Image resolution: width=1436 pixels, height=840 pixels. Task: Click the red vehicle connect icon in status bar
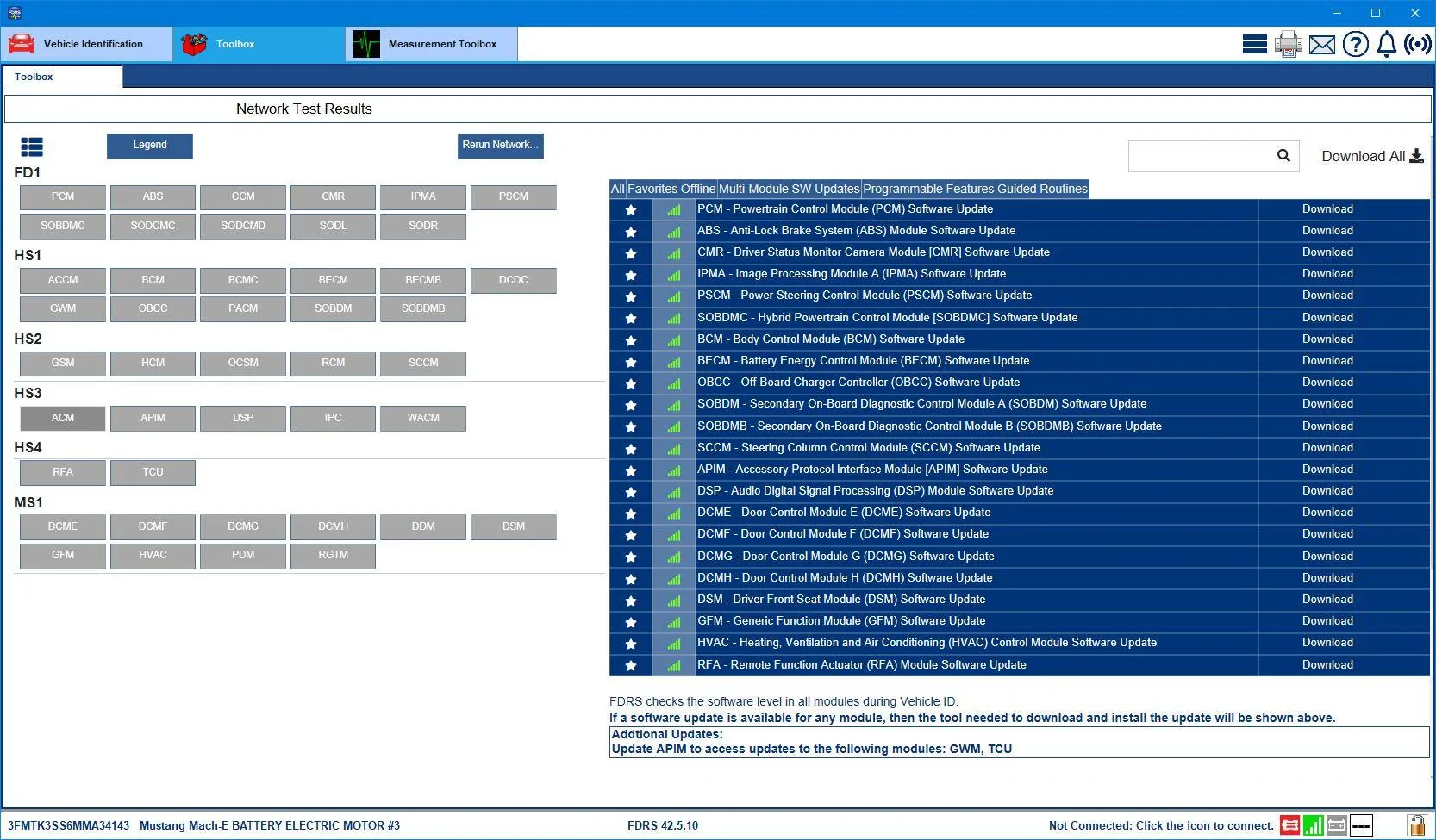(1290, 825)
